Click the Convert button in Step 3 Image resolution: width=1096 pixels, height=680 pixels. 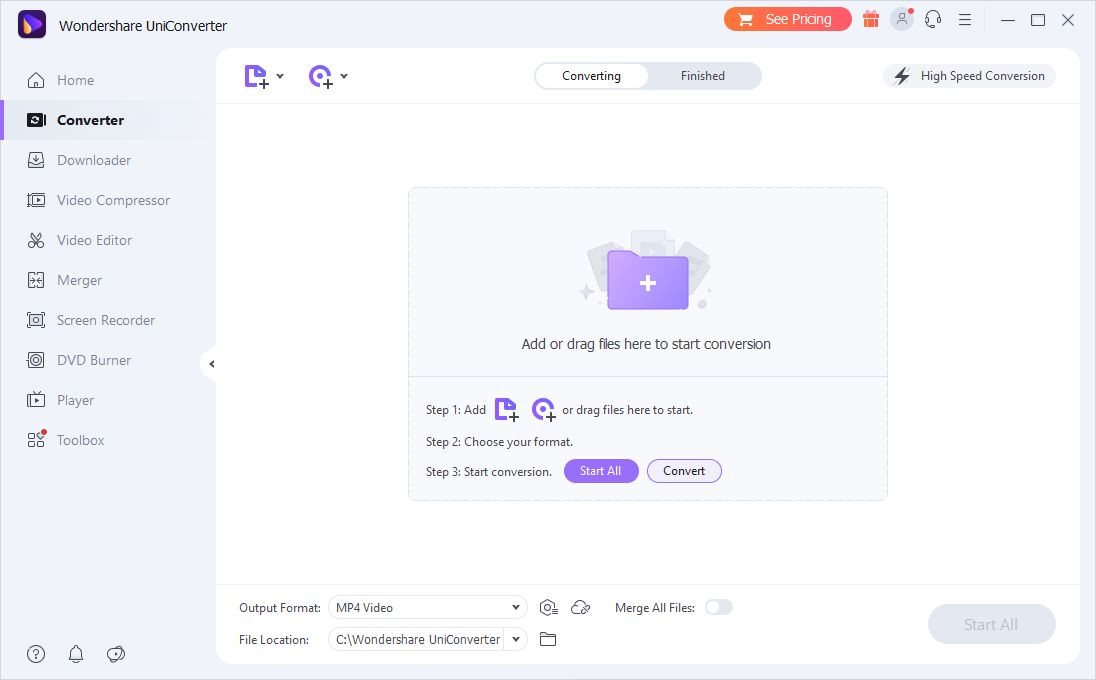coord(684,471)
